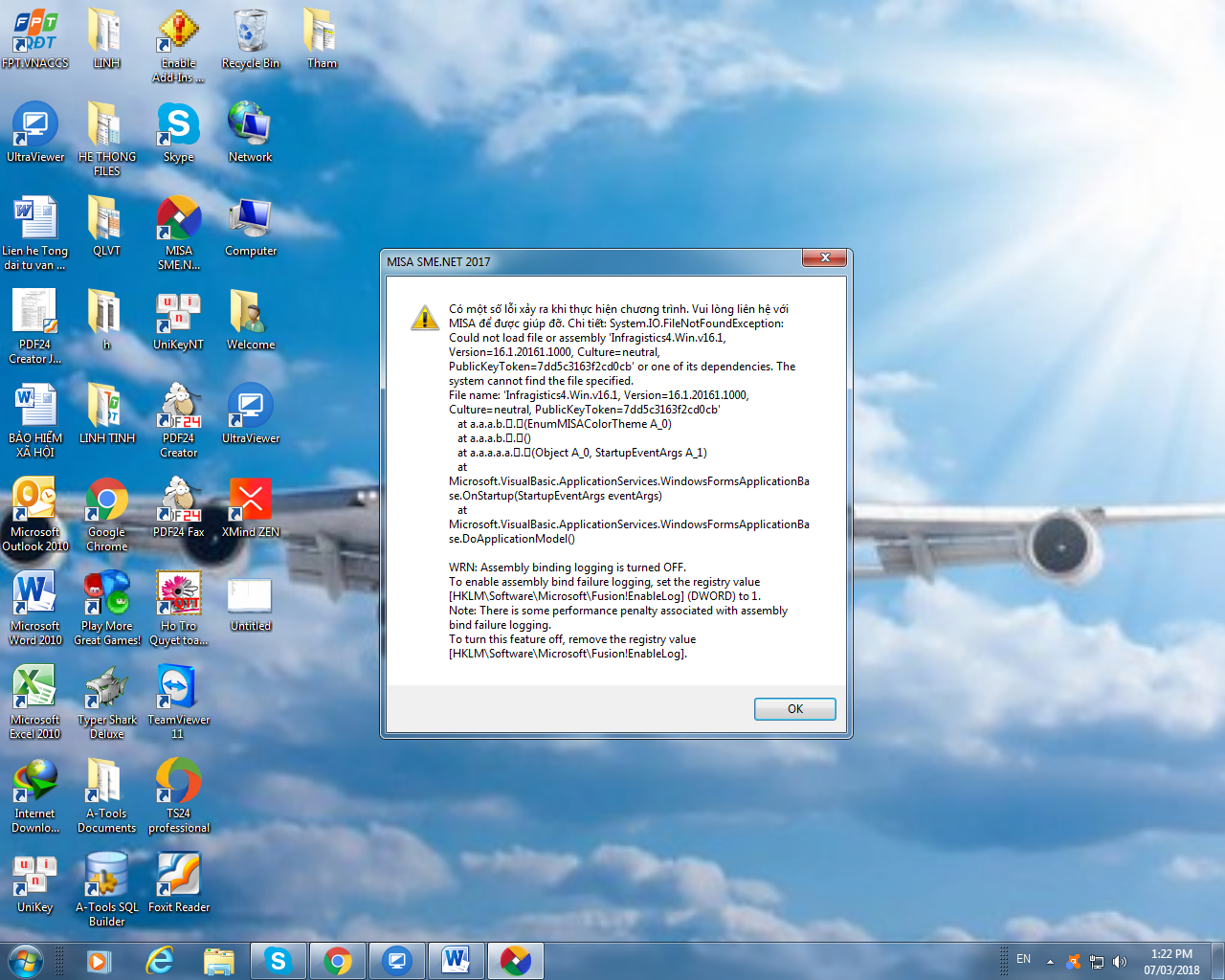The width and height of the screenshot is (1225, 980).
Task: Launch TS24 professional shortcut
Action: click(178, 795)
